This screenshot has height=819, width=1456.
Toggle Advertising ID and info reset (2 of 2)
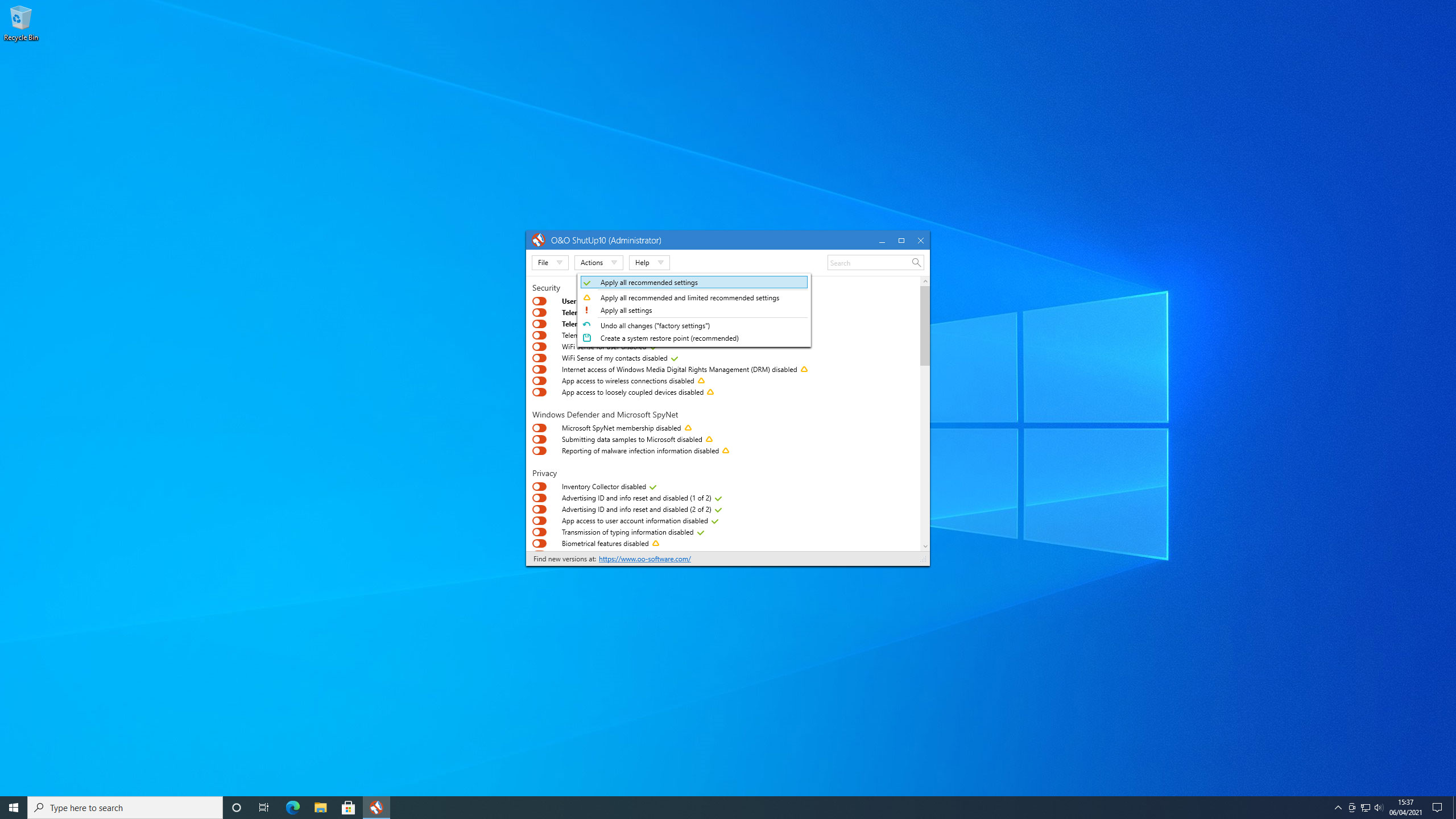pyautogui.click(x=539, y=510)
